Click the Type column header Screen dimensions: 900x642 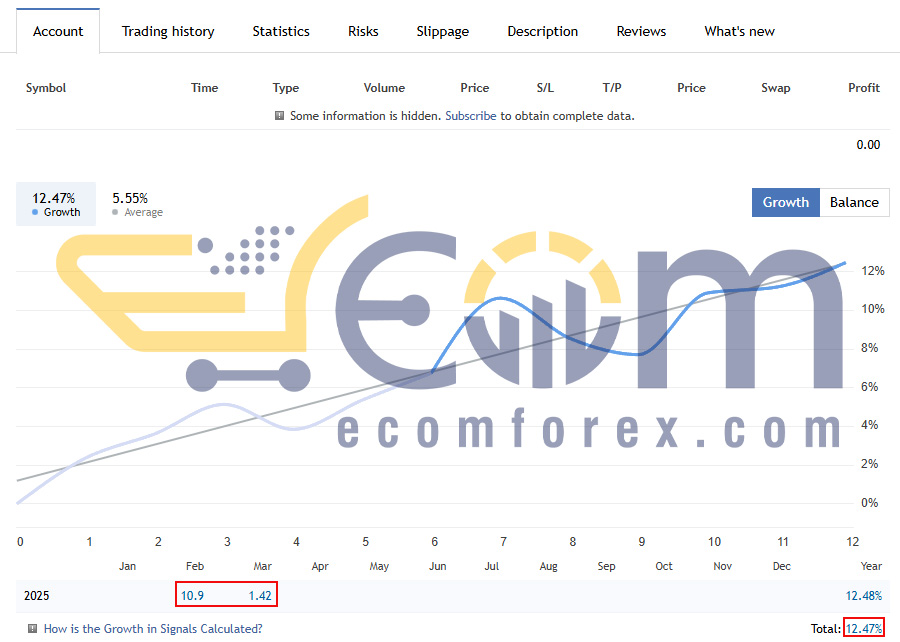[x=286, y=88]
